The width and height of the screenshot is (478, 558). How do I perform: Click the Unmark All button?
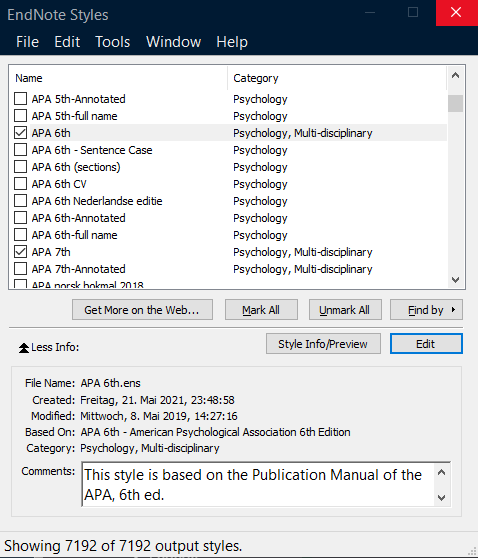[x=345, y=310]
